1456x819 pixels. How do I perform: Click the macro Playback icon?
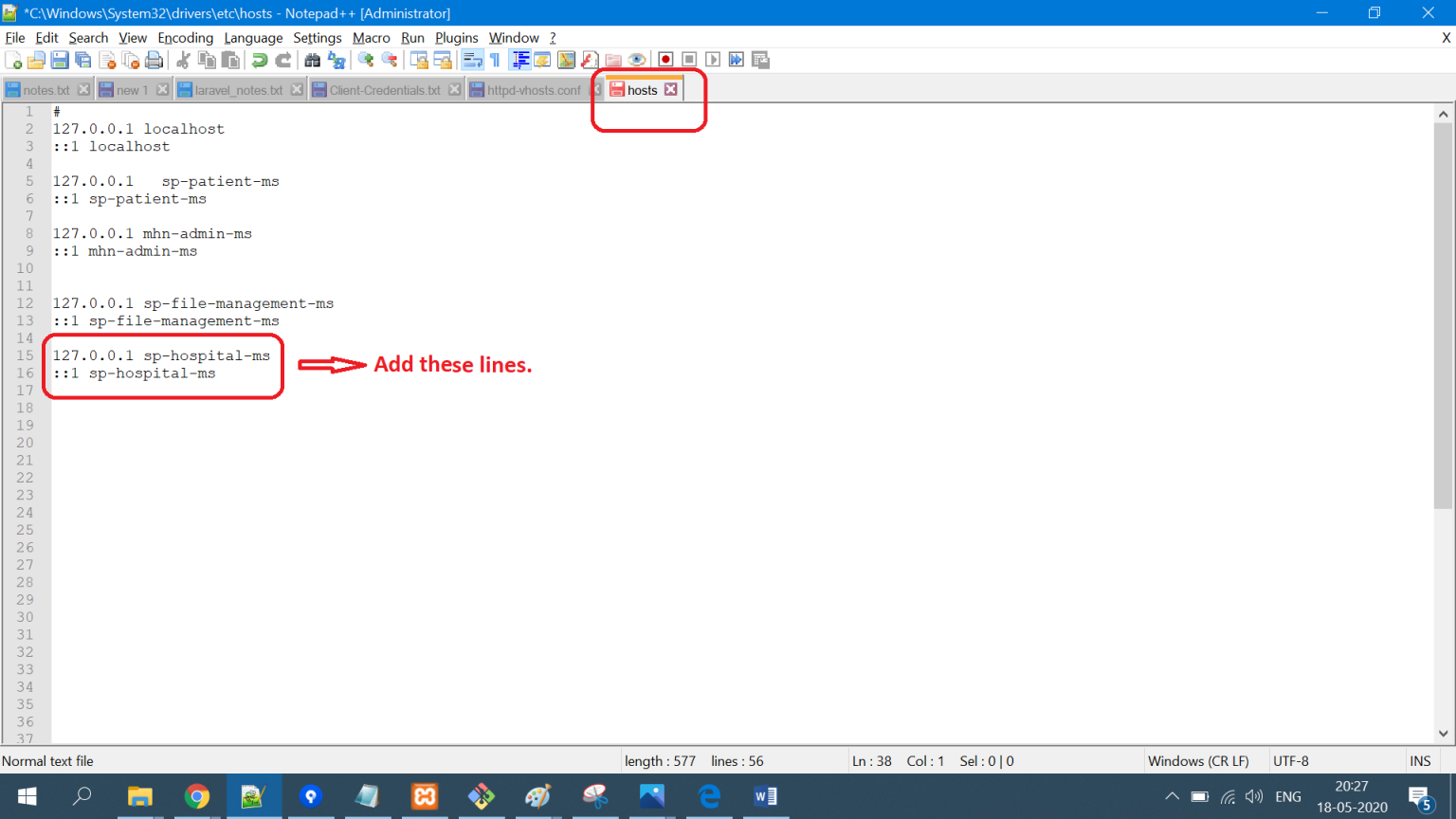click(713, 60)
